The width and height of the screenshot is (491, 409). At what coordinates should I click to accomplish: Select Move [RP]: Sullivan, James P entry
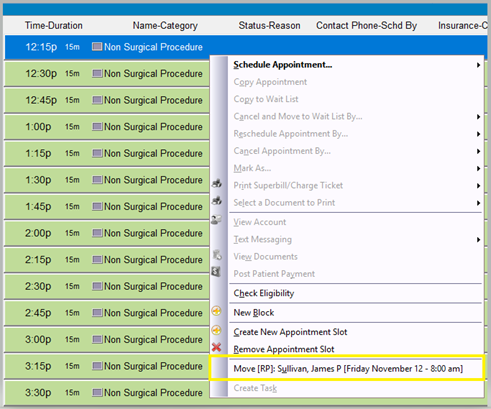click(x=347, y=369)
